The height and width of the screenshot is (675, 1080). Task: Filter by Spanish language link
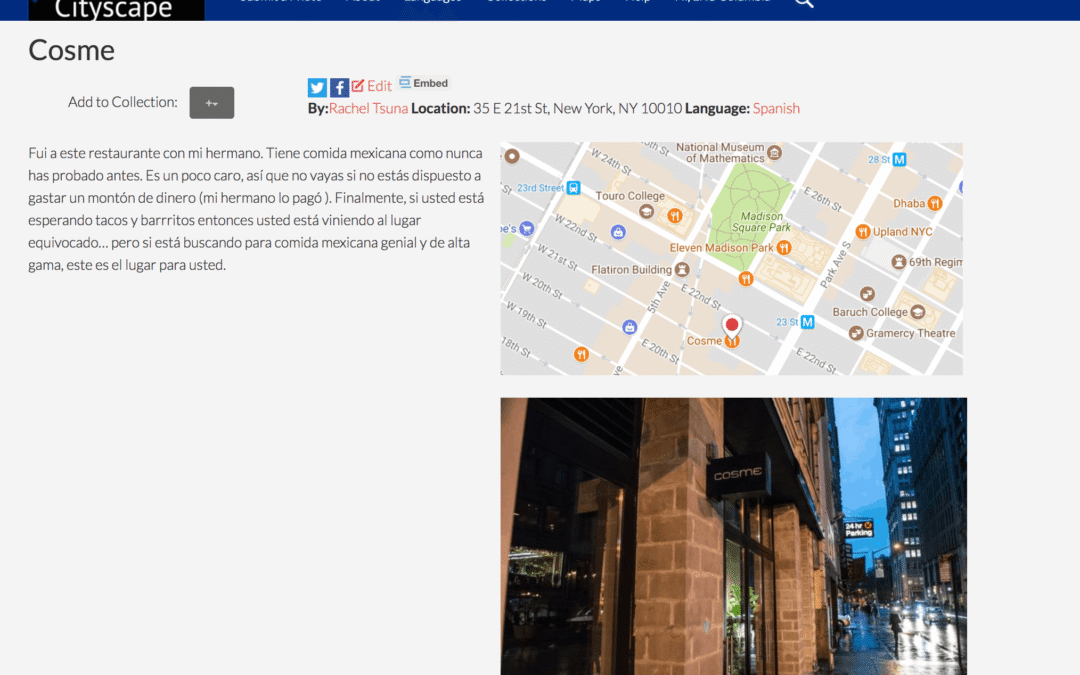pyautogui.click(x=776, y=108)
